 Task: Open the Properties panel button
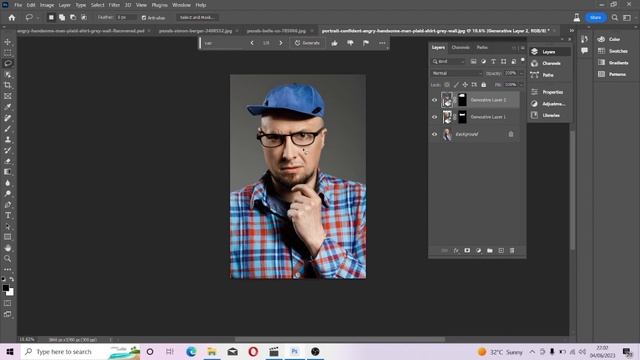pyautogui.click(x=549, y=92)
